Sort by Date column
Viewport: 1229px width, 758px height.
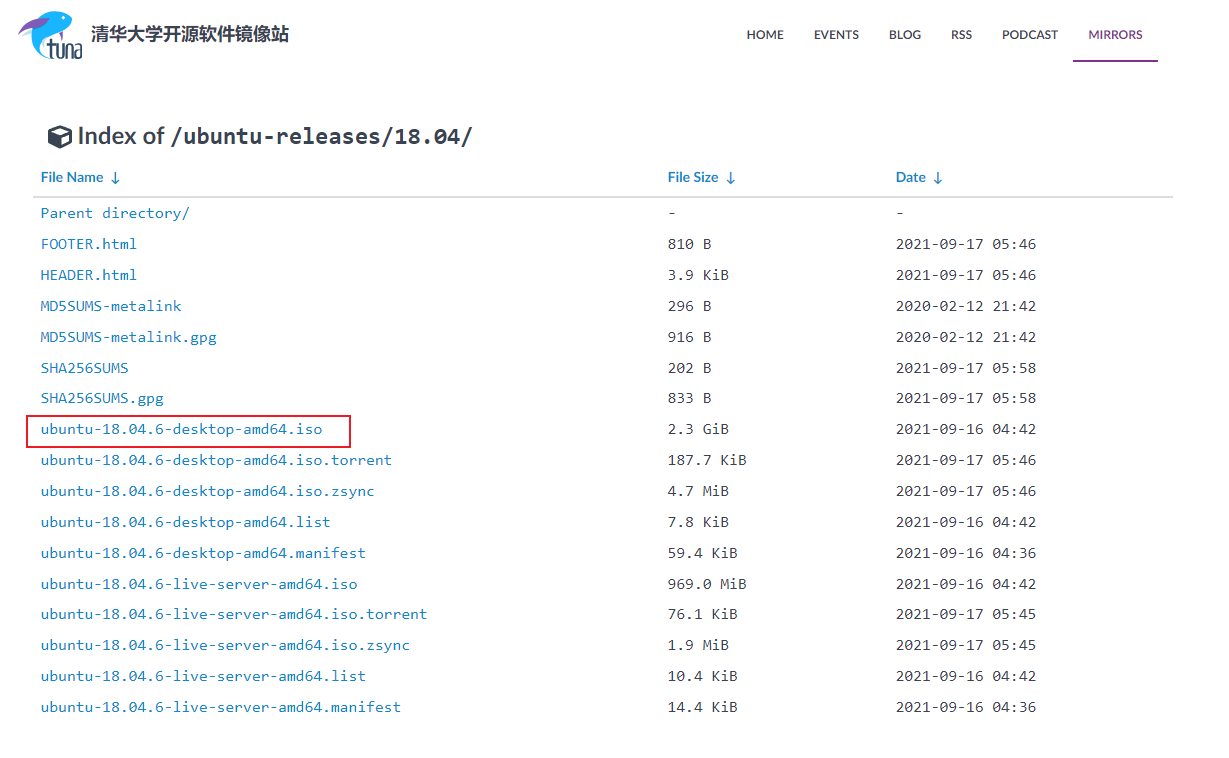click(919, 177)
